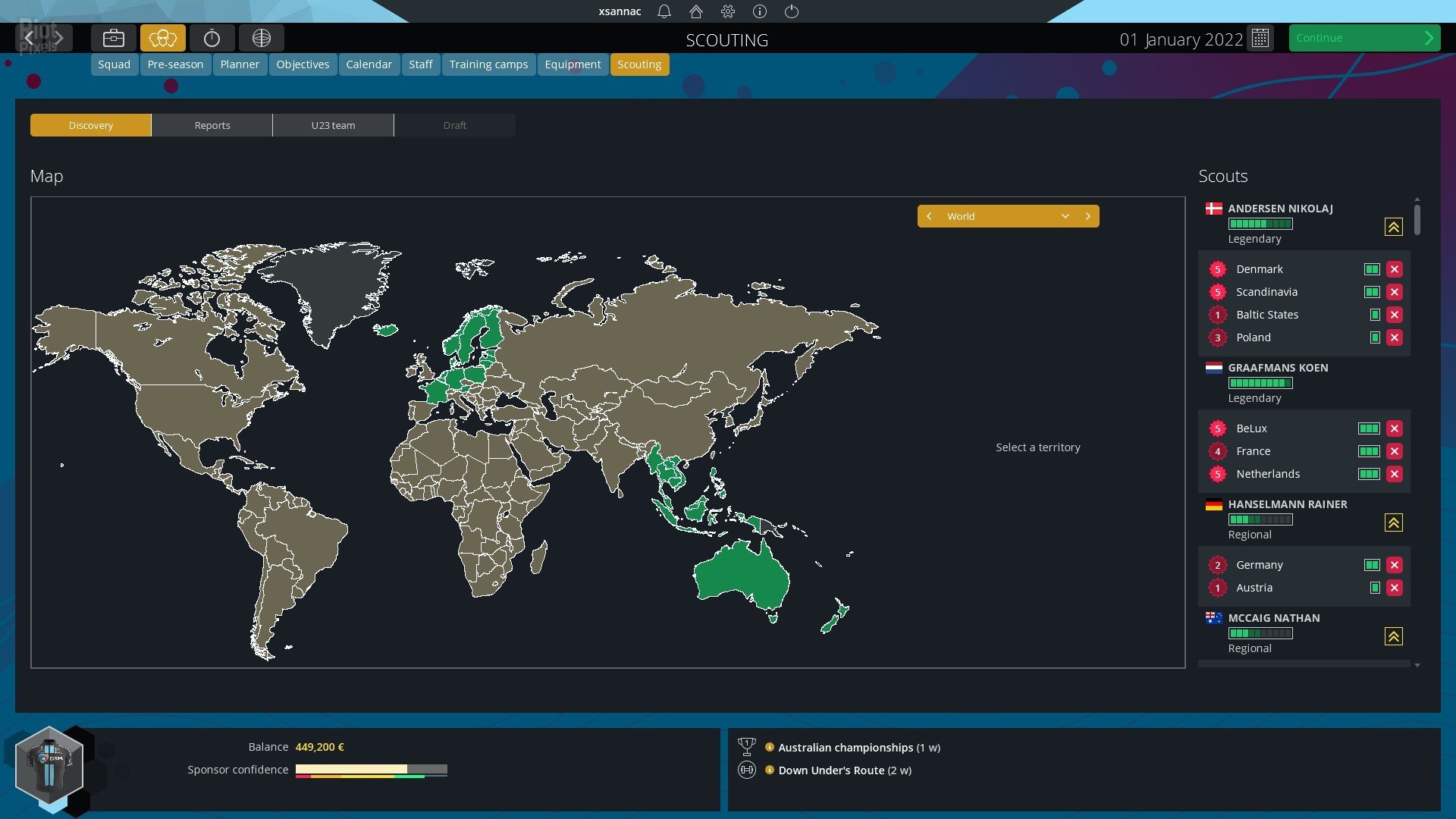The image size is (1456, 819).
Task: Toggle Denmark assignment indicator for Andersen Nikolaj
Action: pyautogui.click(x=1370, y=268)
